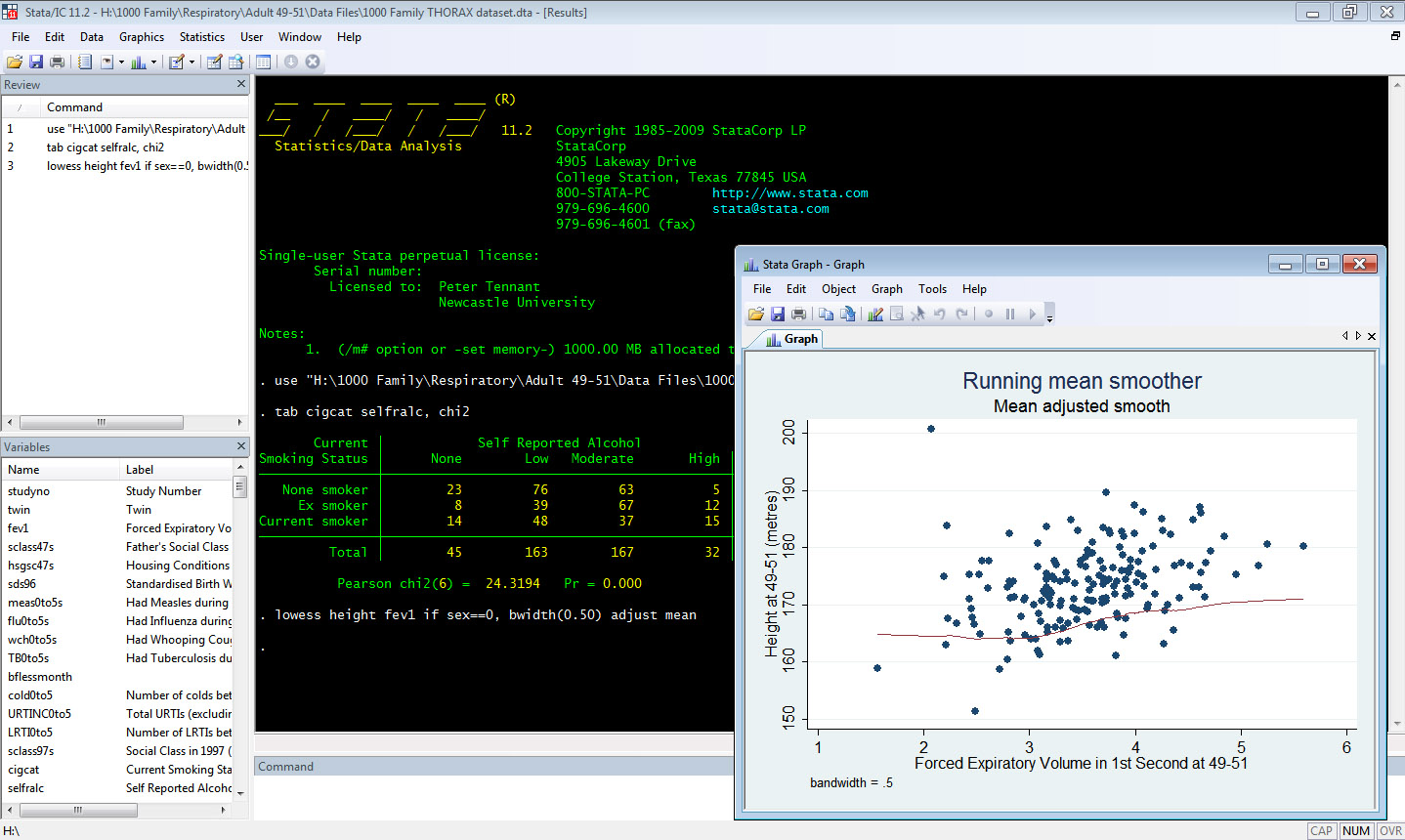Open the Graph button's dropdown arrow
1405x840 pixels.
click(x=153, y=61)
